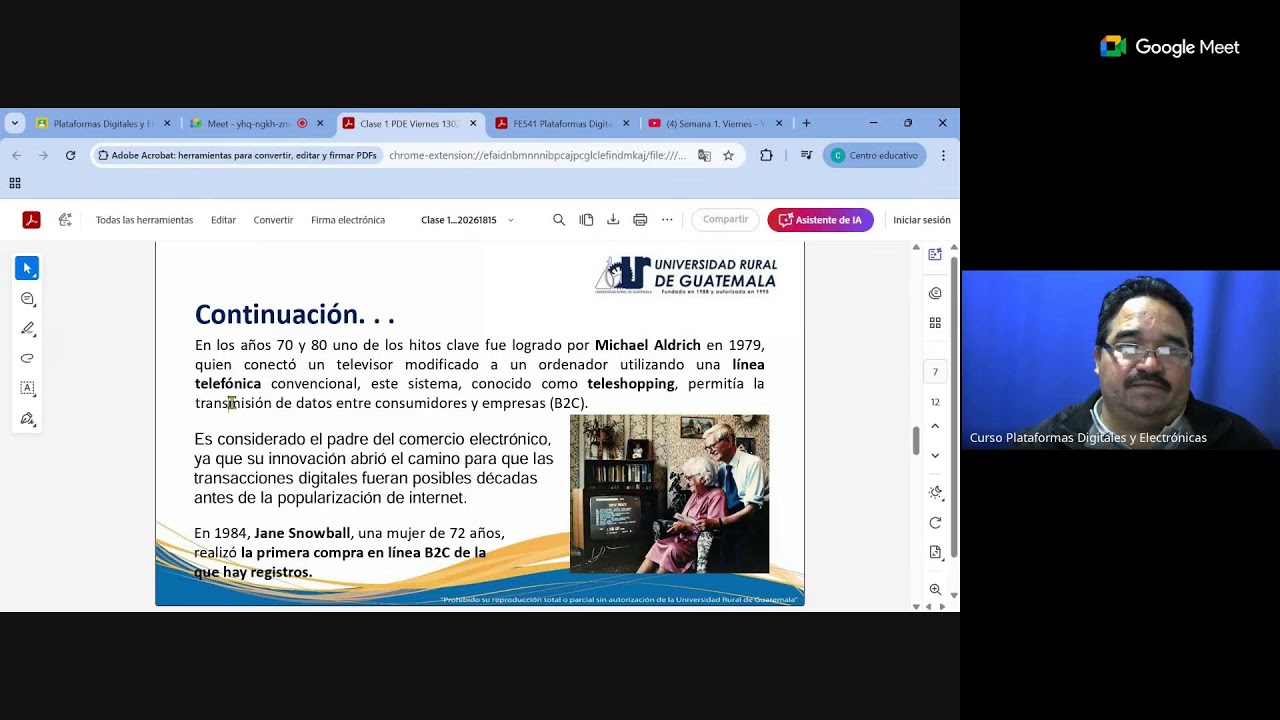Click the elderly couple photo in the slide
1280x720 pixels.
(x=669, y=494)
